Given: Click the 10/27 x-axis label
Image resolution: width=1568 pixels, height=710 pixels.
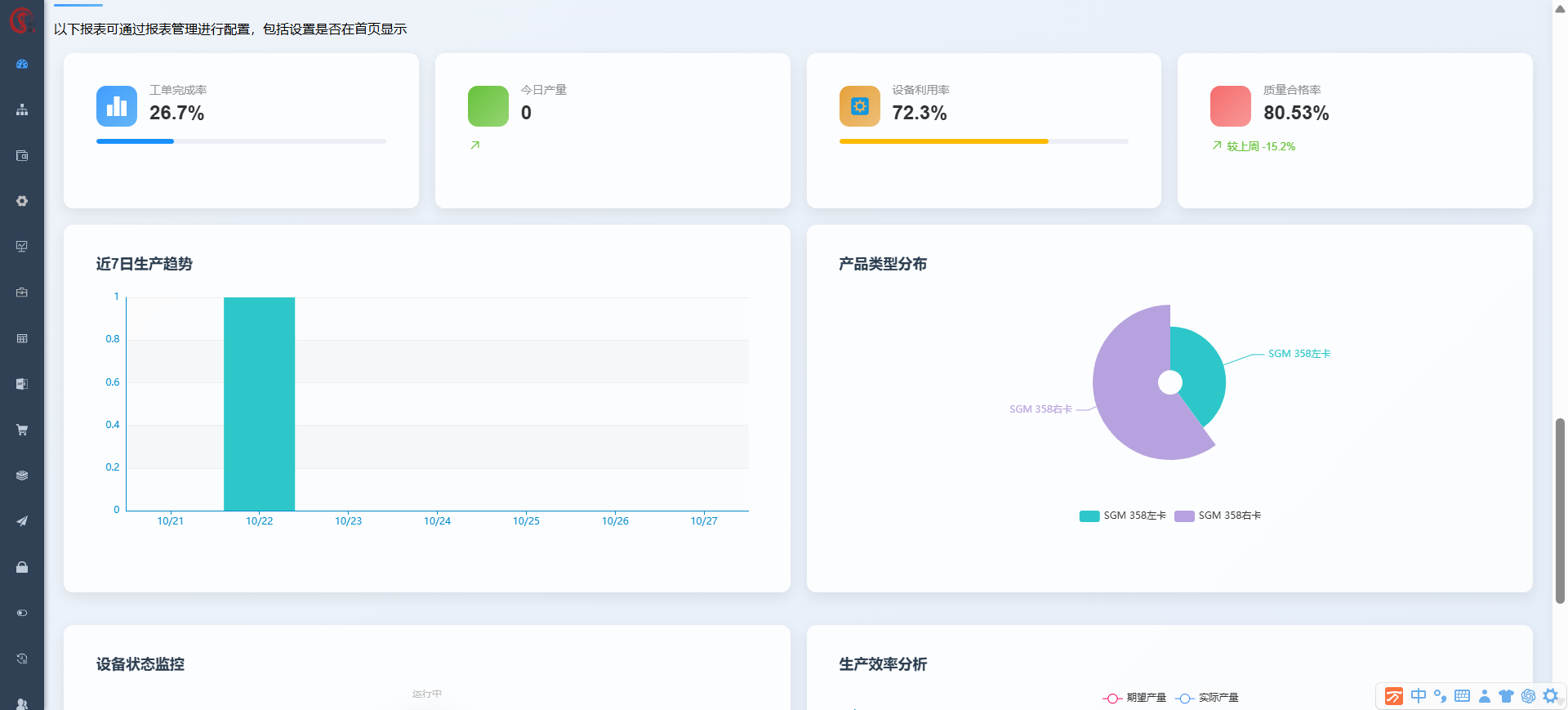Looking at the screenshot, I should coord(704,521).
